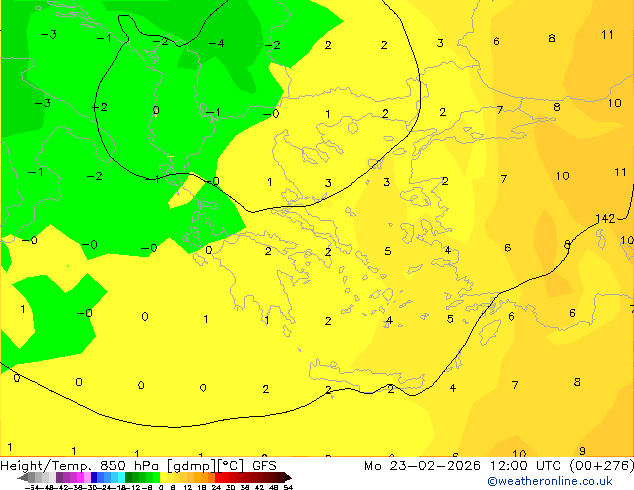Click the 'GFS' model label

pos(264,466)
